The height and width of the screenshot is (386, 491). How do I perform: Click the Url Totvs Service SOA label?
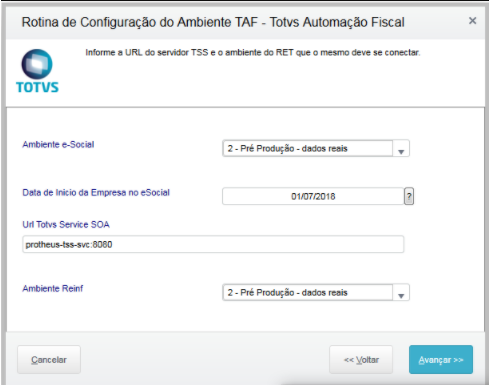pyautogui.click(x=66, y=225)
